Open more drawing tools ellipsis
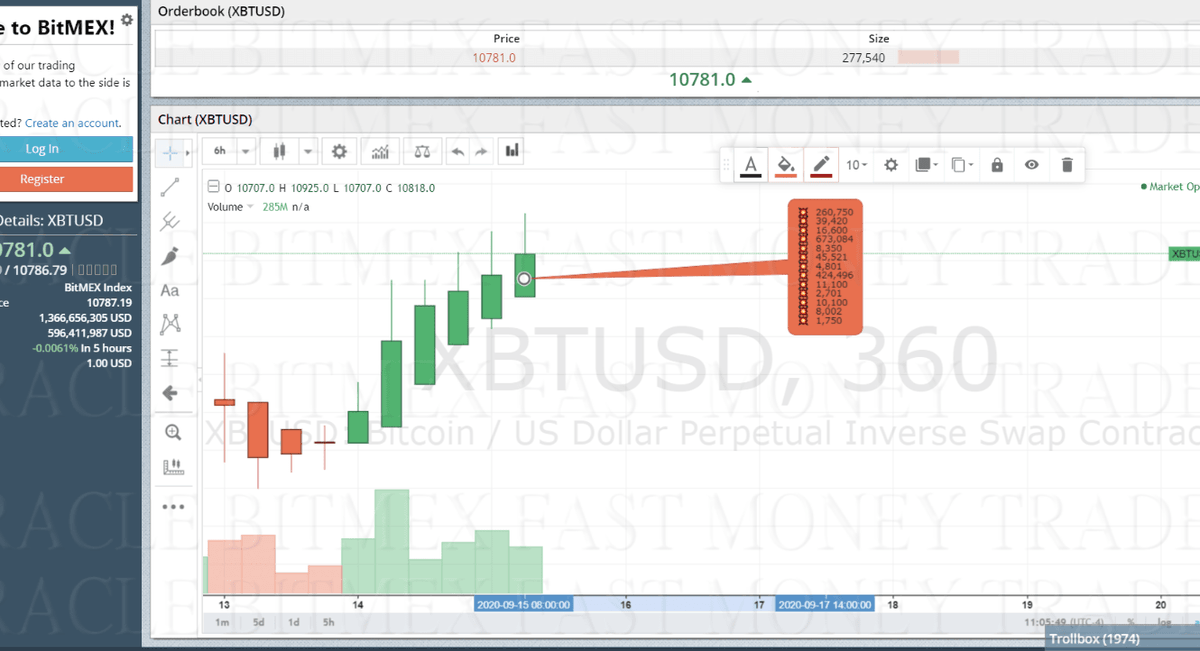 173,506
